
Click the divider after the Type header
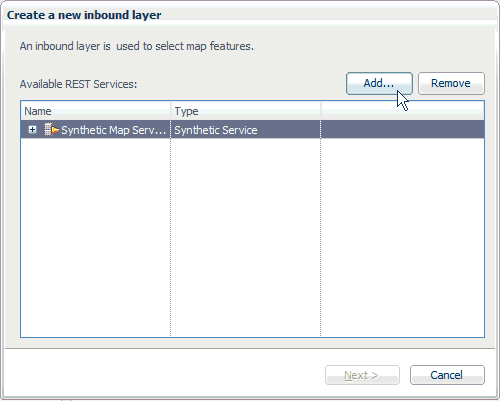pyautogui.click(x=320, y=111)
